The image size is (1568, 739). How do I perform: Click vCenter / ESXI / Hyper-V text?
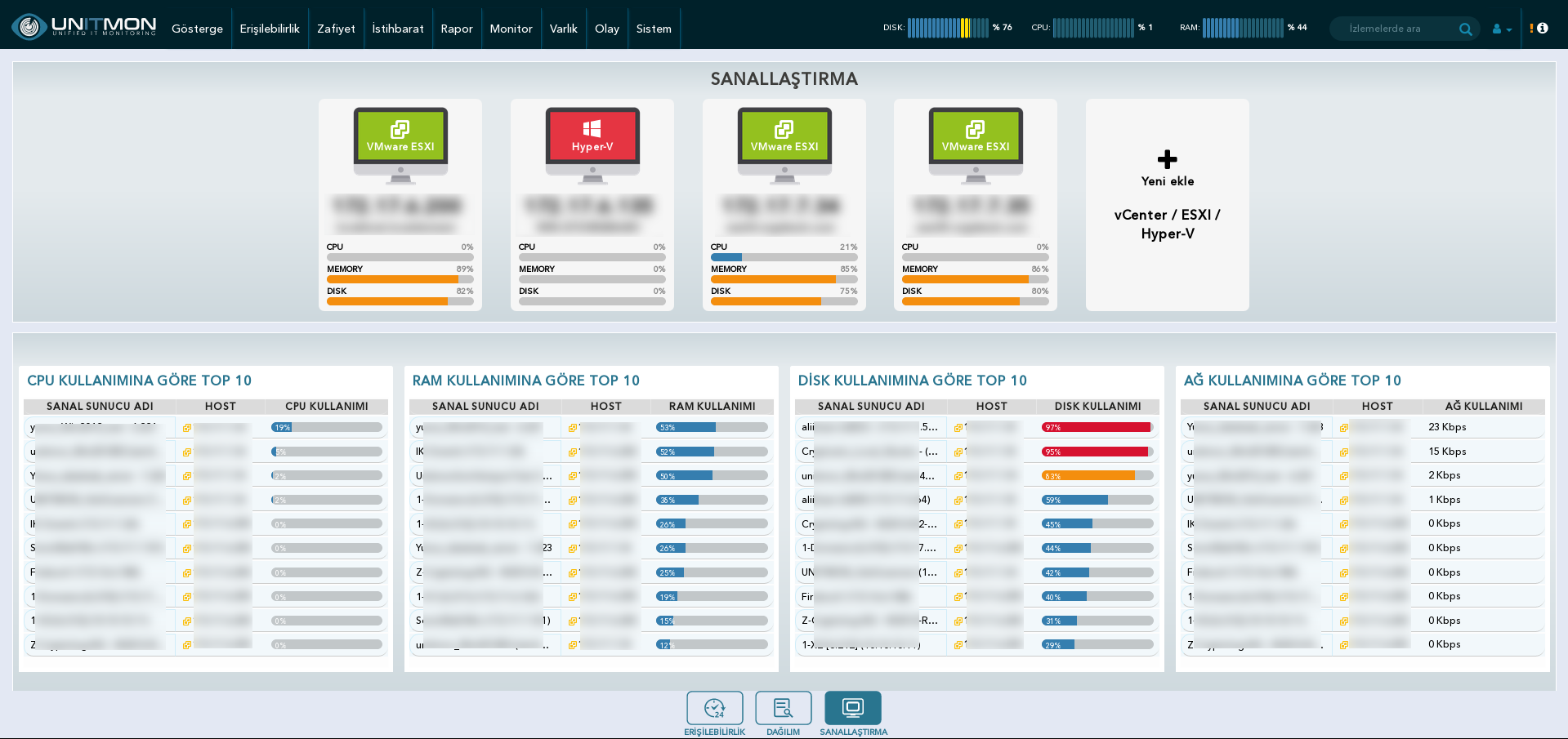tap(1168, 224)
